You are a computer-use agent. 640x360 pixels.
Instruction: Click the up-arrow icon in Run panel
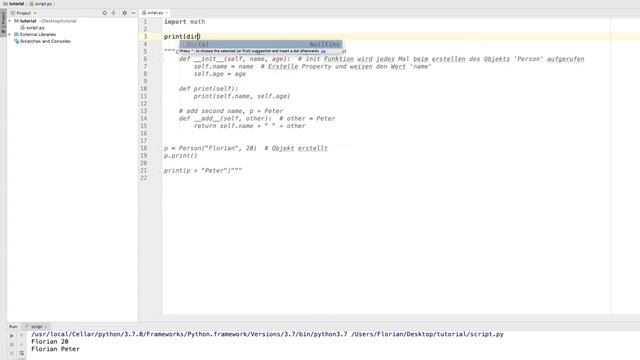pos(22,336)
